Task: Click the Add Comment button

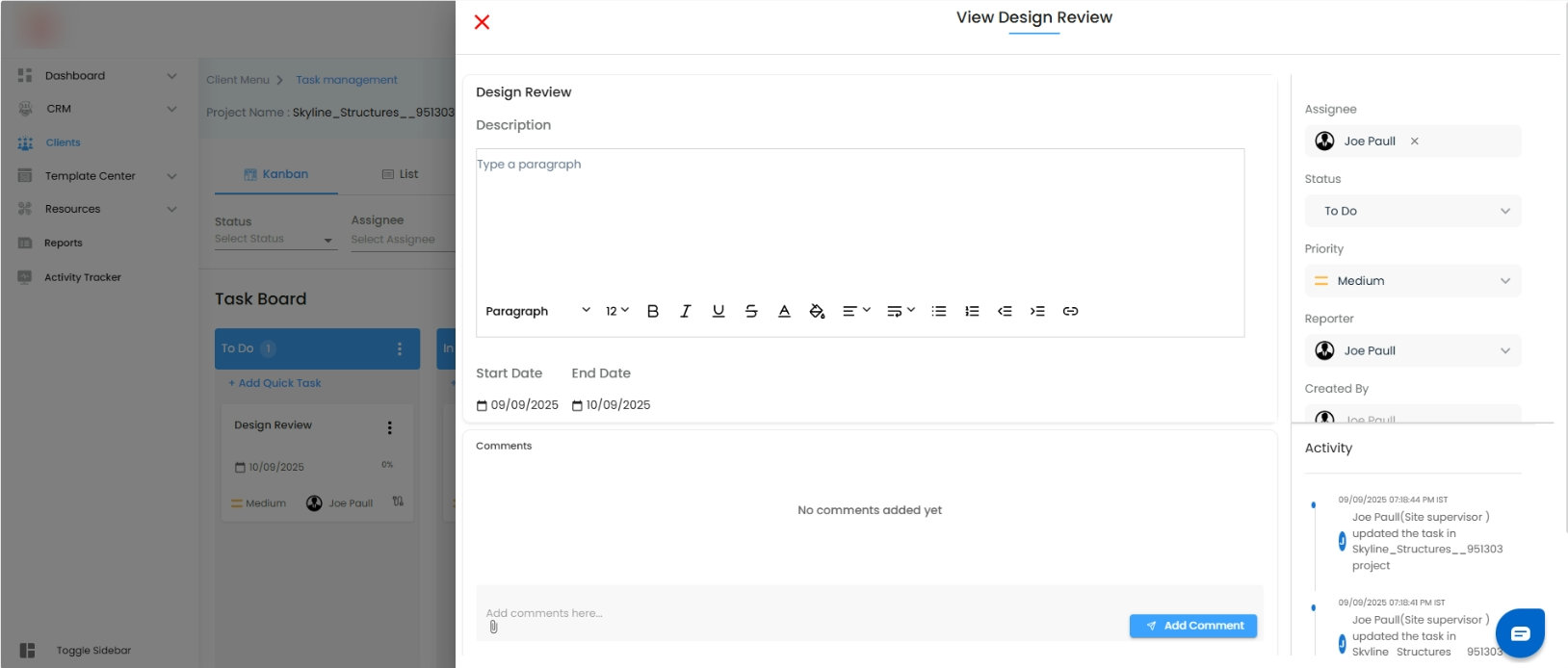Action: (1193, 626)
